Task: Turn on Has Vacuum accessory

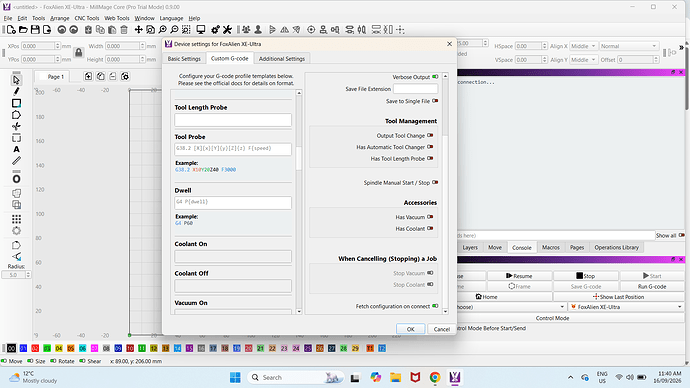Action: 430,217
